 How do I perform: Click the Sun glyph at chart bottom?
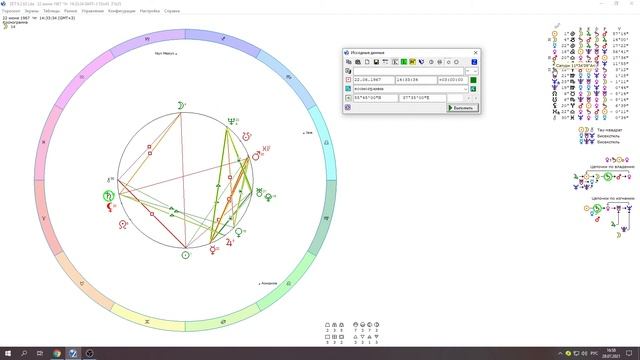pos(185,255)
